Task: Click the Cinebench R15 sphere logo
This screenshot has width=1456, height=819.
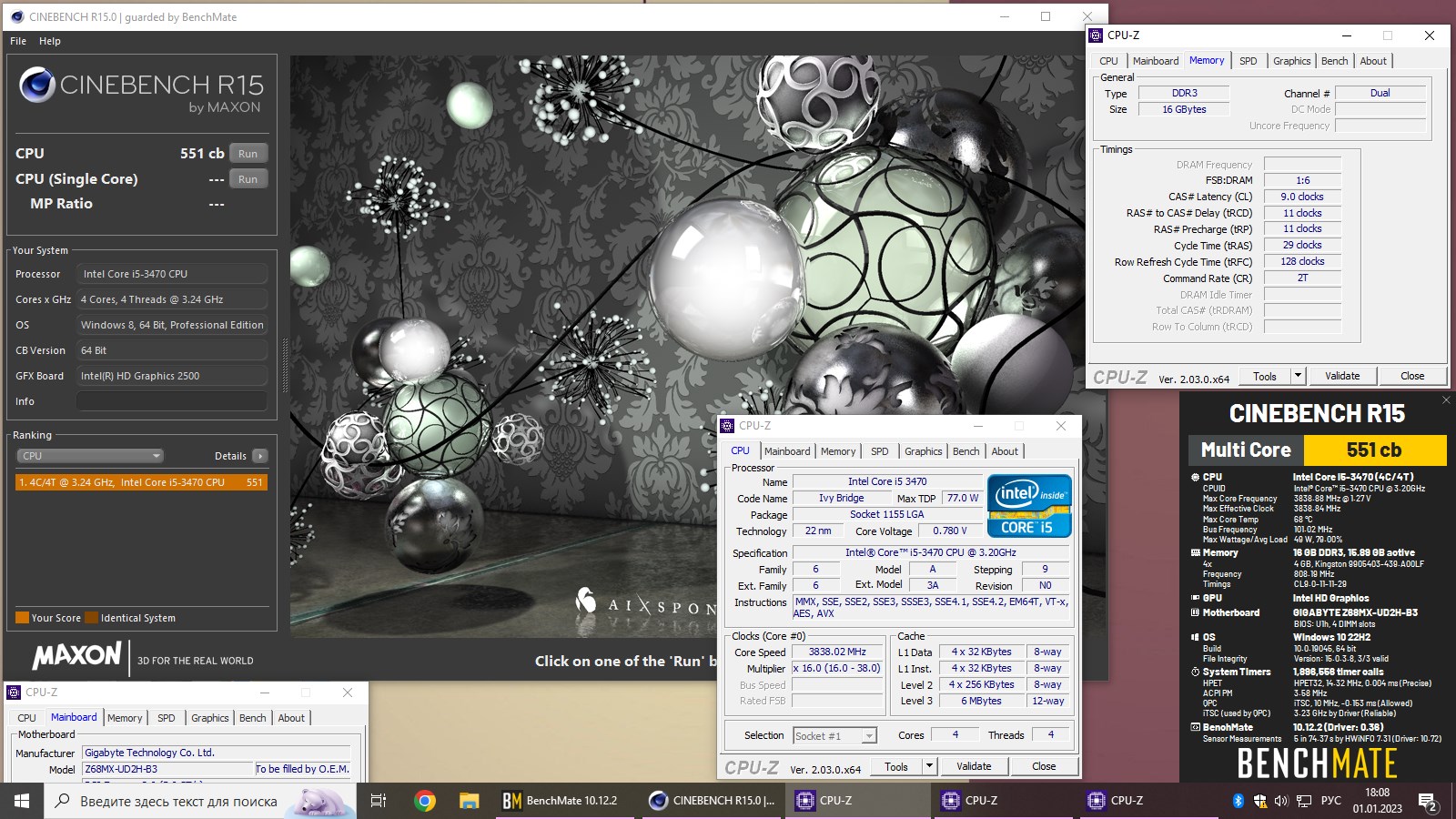Action: coord(37,85)
